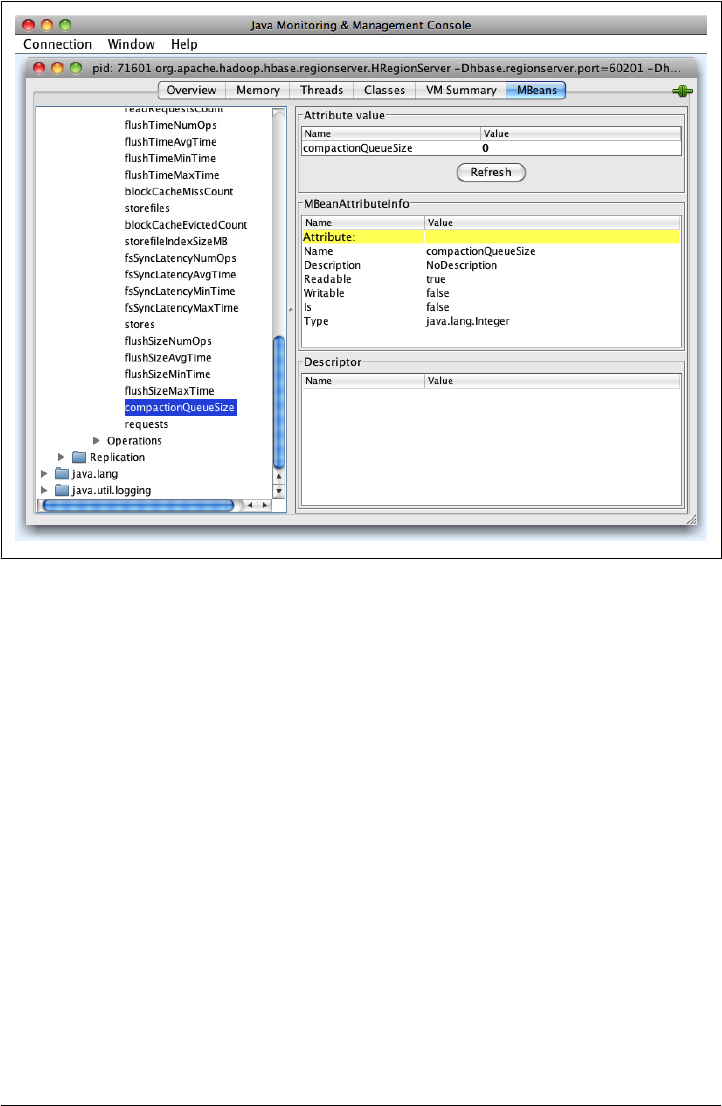
Task: Expand the Replication tree node
Action: [61, 457]
